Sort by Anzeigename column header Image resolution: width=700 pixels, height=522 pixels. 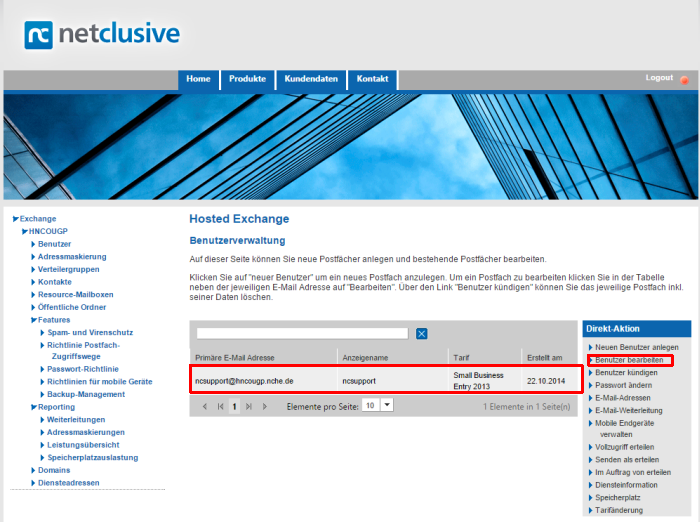[365, 358]
